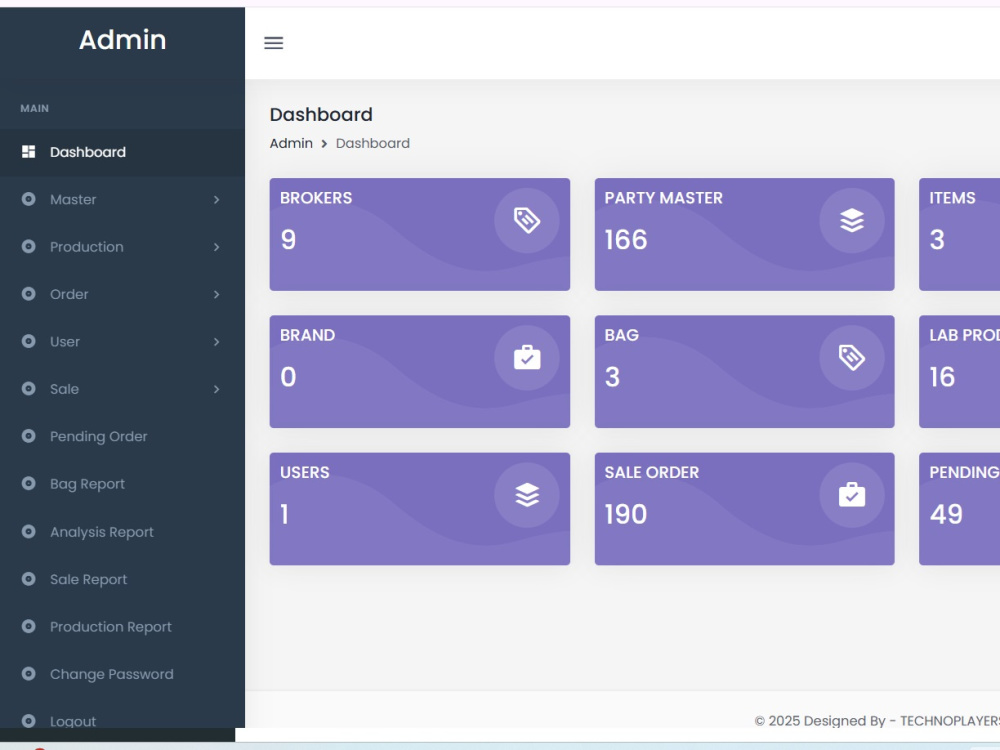Click the circle icon beside User
The height and width of the screenshot is (750, 1000).
coord(29,341)
